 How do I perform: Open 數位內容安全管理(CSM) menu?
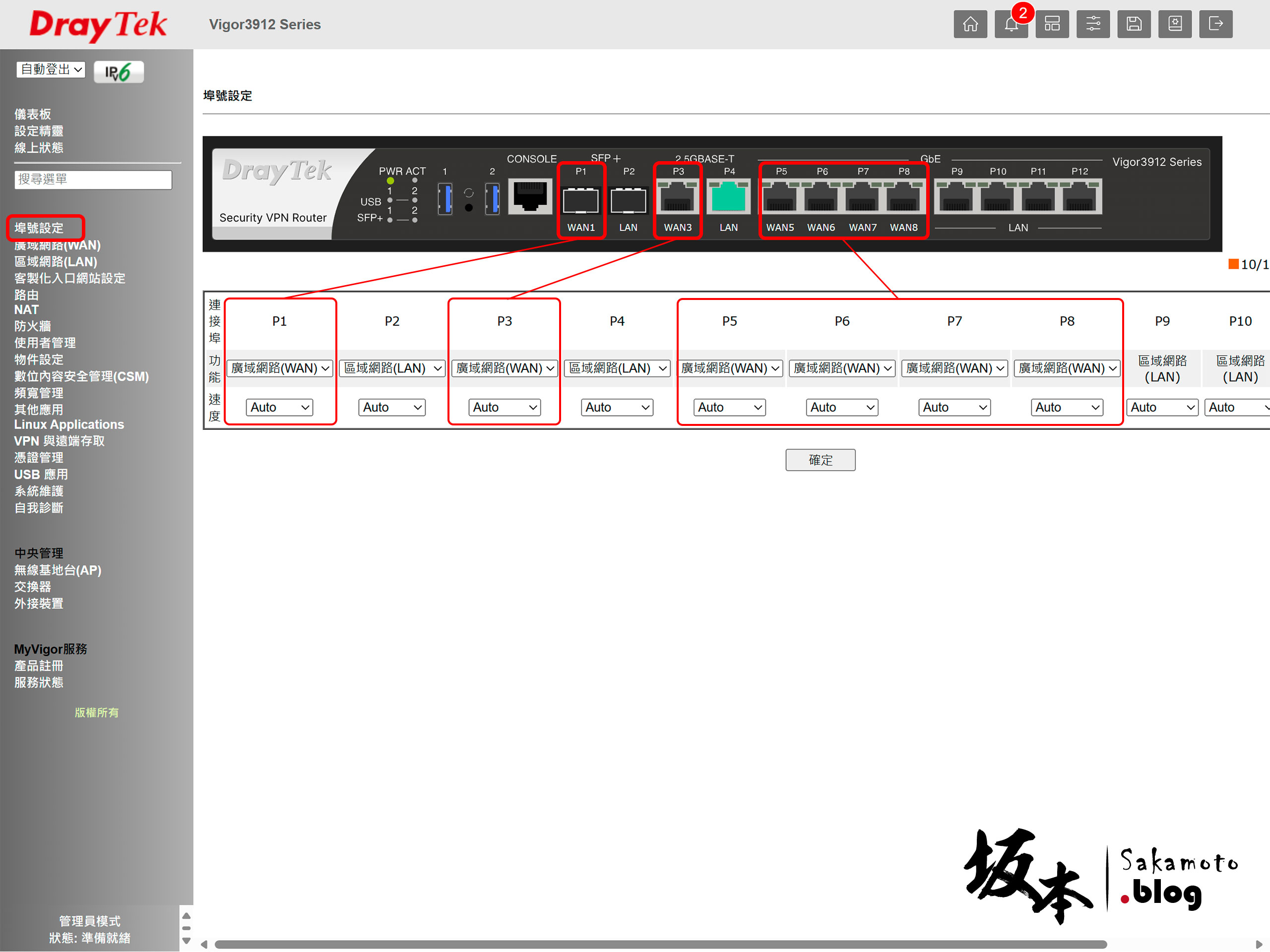pos(81,376)
